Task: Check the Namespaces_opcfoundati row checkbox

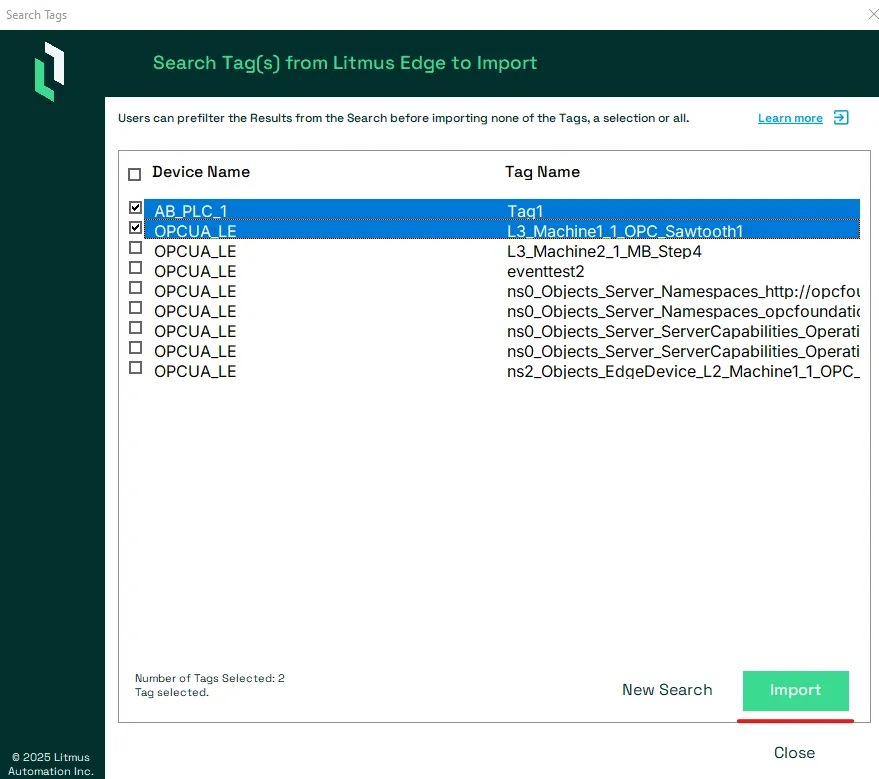Action: click(135, 308)
